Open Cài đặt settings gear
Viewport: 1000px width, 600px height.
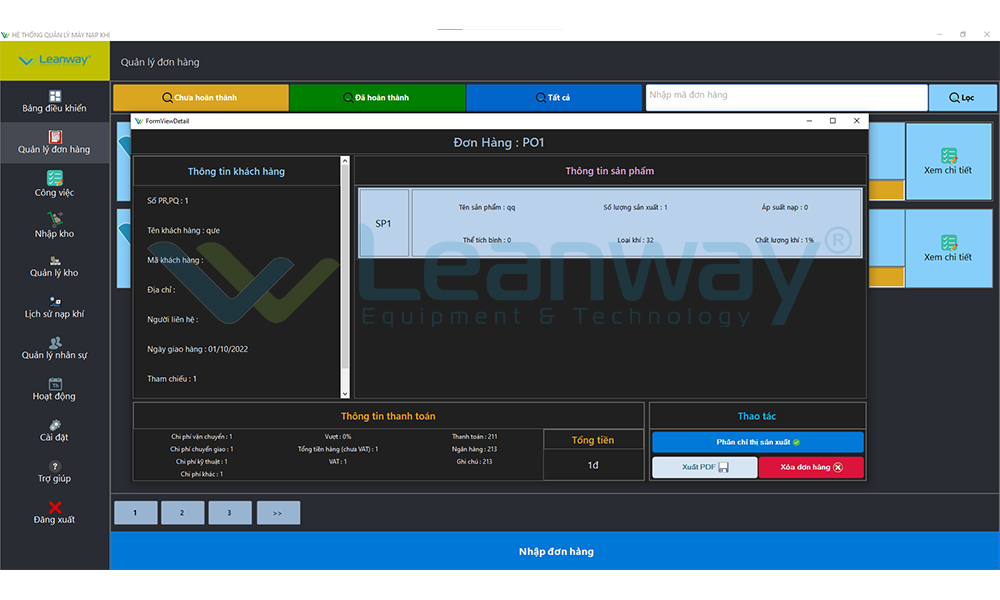[55, 425]
